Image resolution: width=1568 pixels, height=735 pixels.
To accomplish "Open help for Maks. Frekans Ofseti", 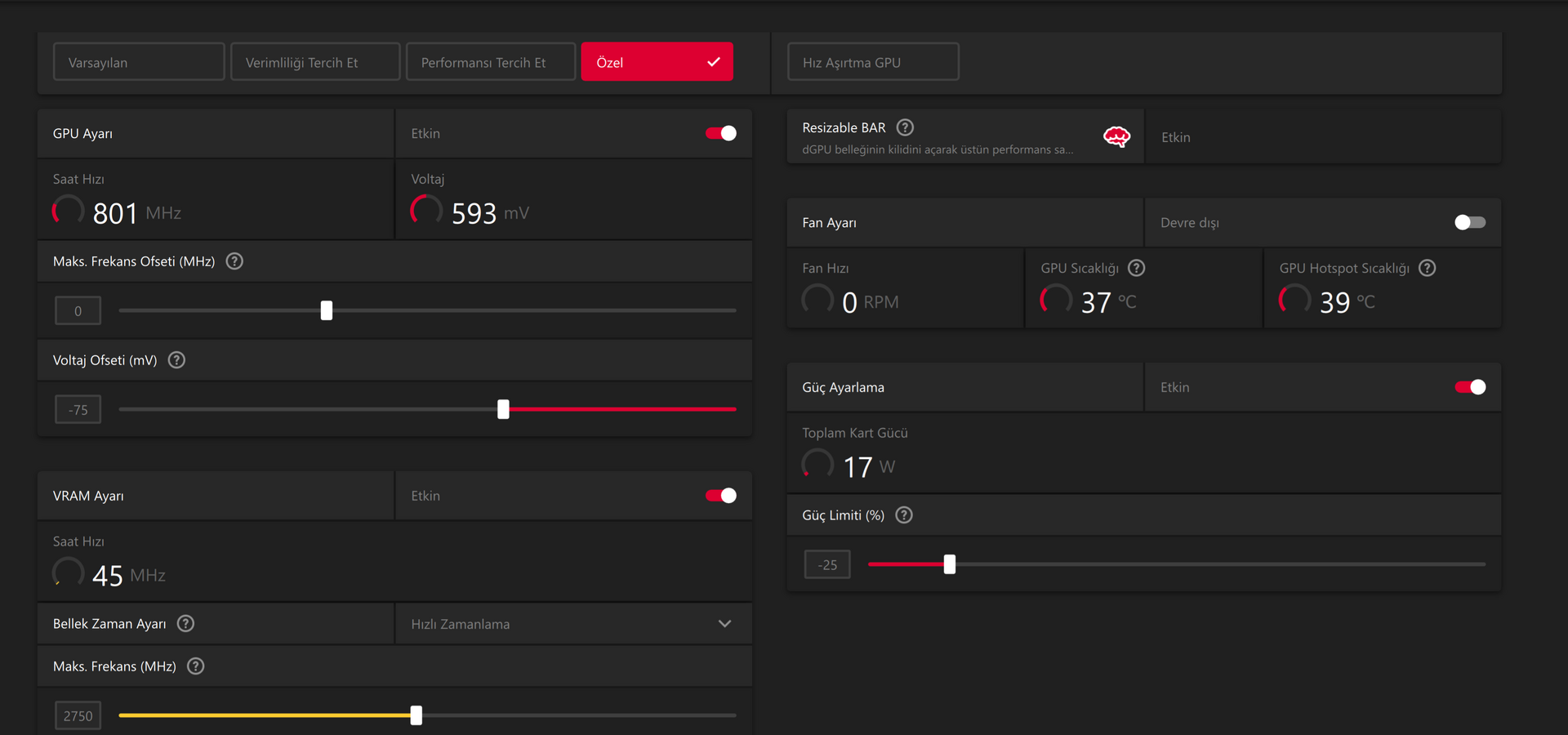I will (x=234, y=261).
